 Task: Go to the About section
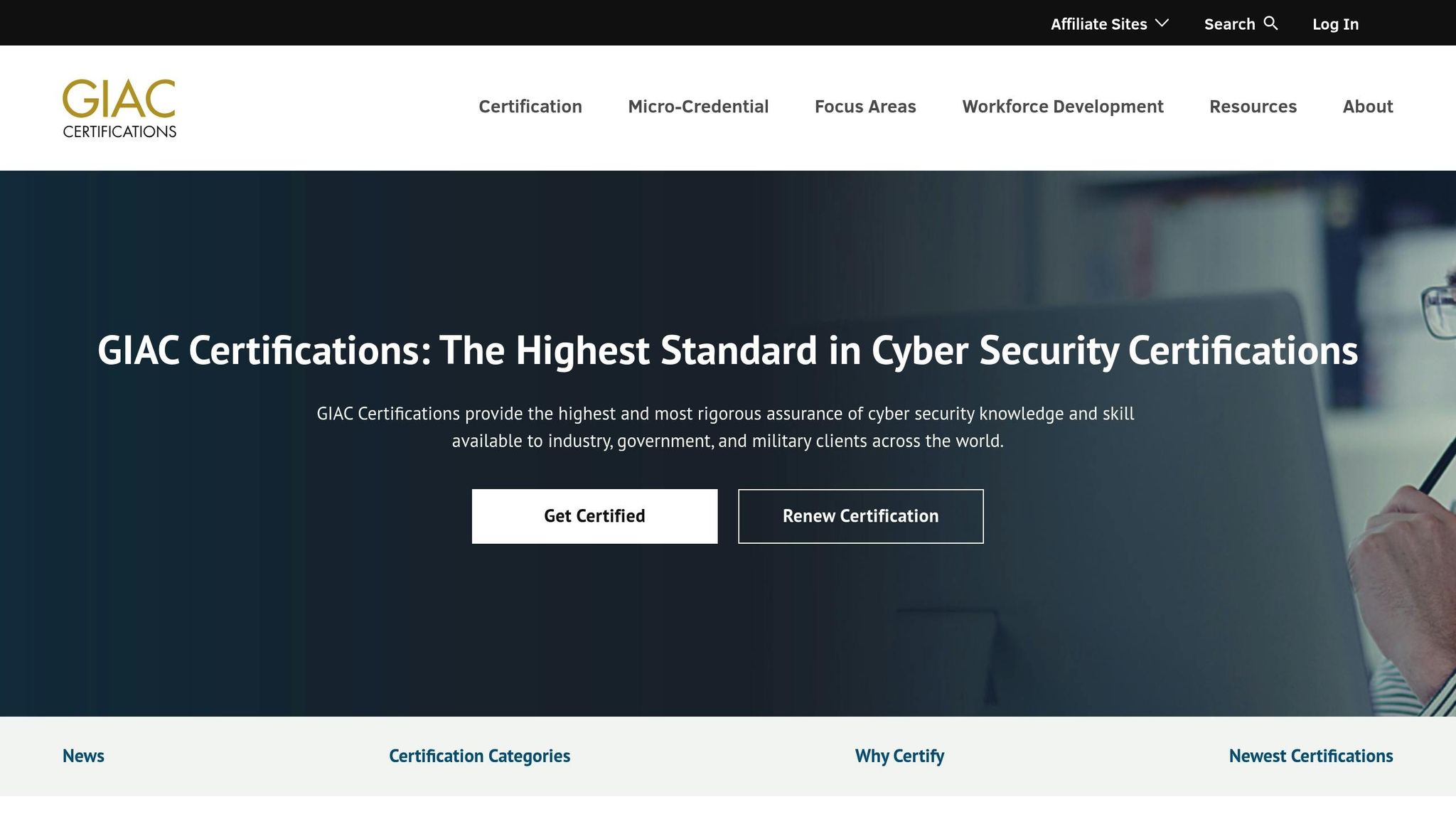coord(1368,107)
